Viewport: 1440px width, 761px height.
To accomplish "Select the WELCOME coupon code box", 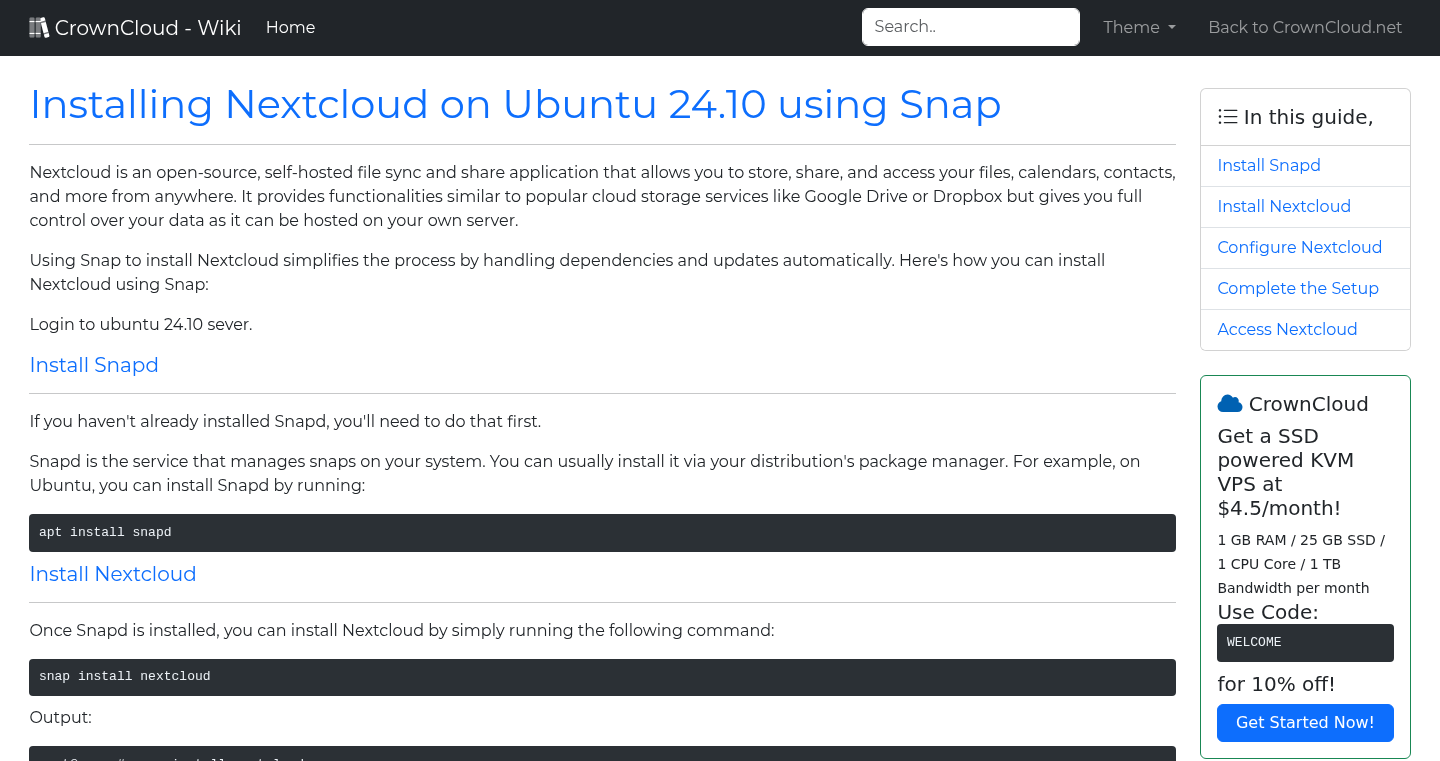I will point(1305,642).
